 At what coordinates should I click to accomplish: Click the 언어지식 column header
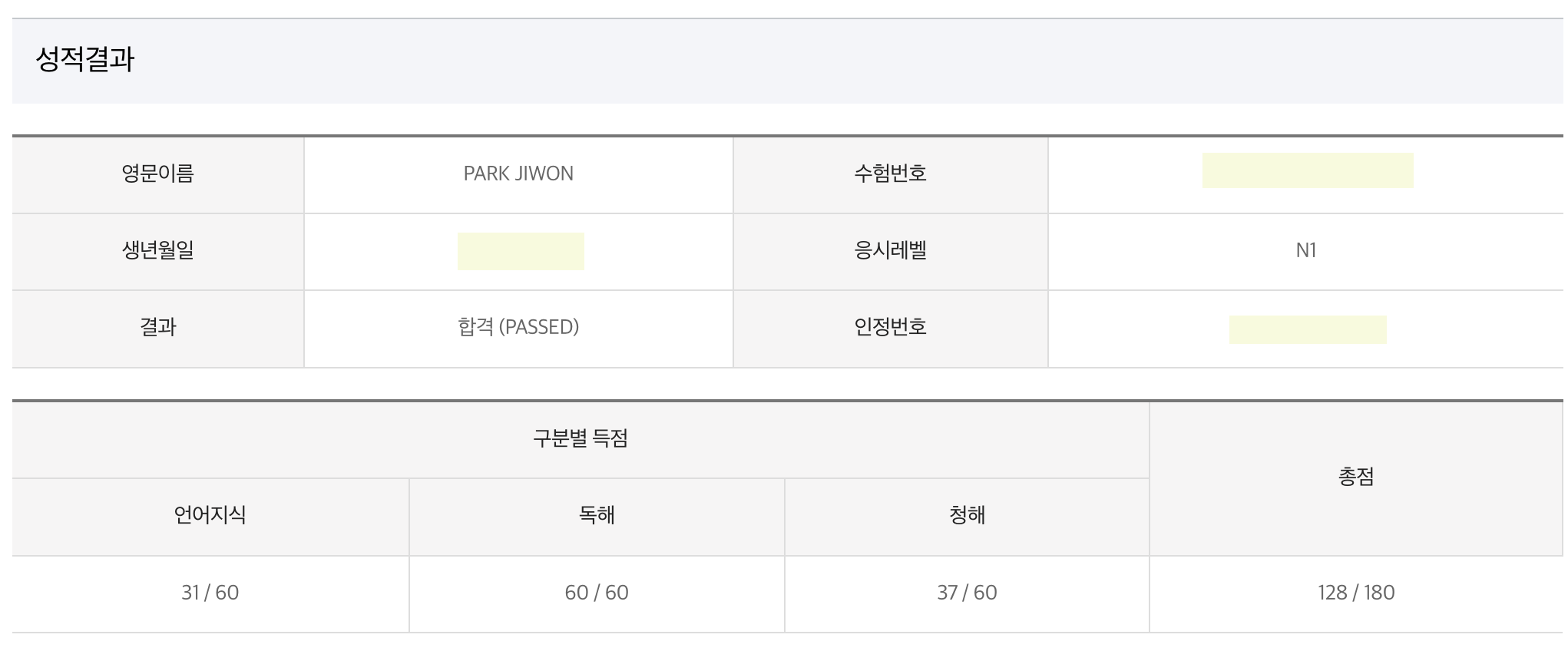[x=210, y=515]
